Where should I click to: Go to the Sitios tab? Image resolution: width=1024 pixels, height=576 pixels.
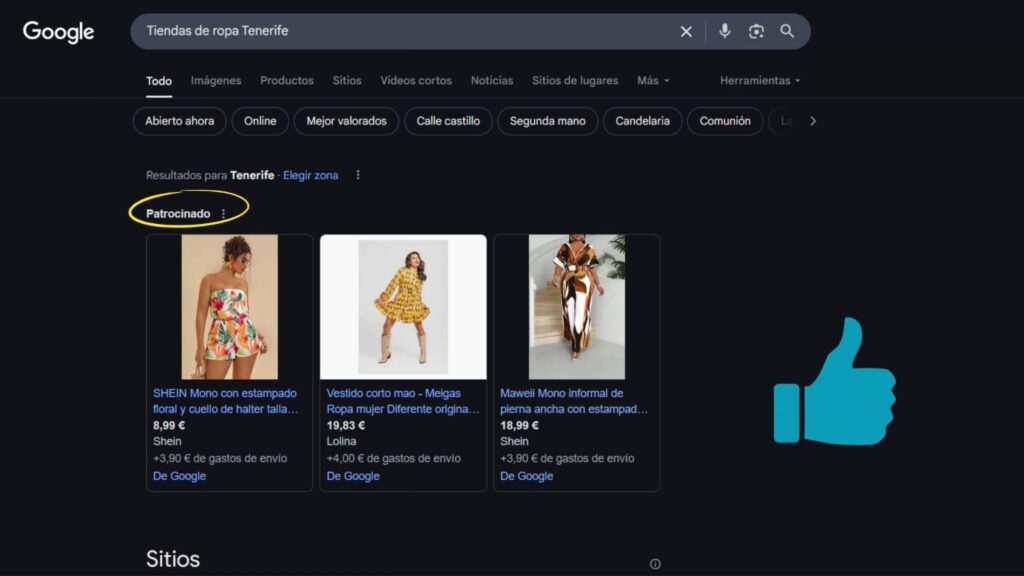[347, 80]
